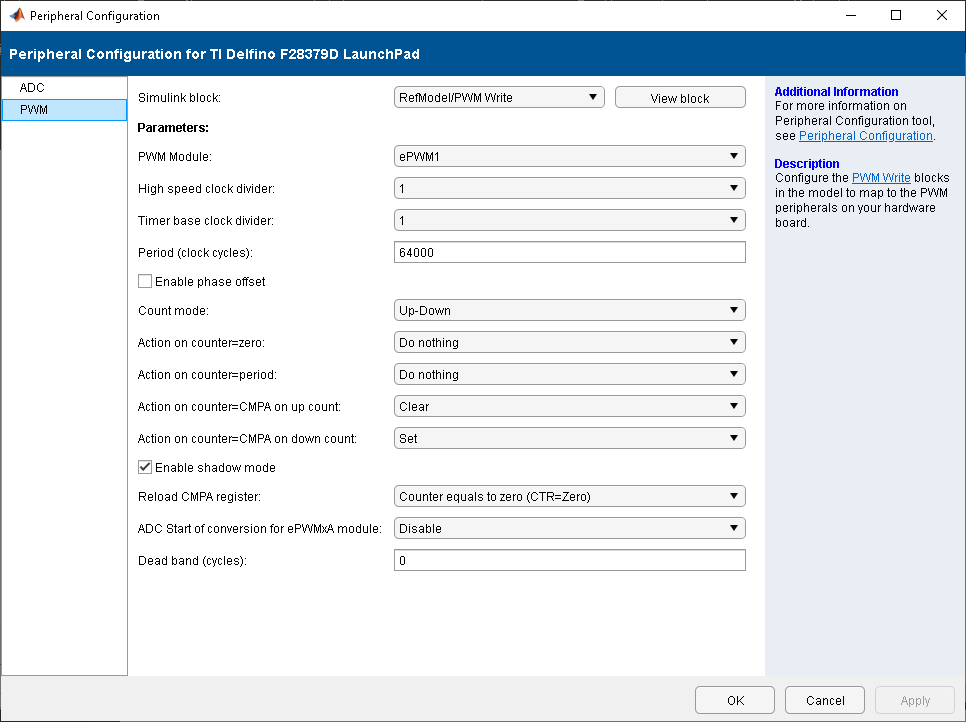Open Action on counter=period dropdown

(570, 374)
